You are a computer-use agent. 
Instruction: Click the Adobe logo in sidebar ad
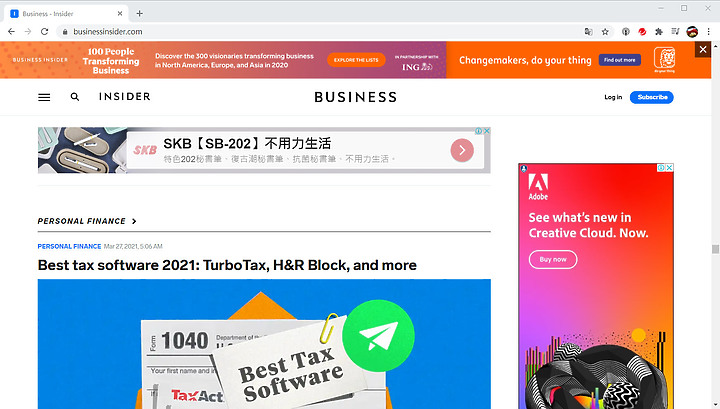click(538, 186)
